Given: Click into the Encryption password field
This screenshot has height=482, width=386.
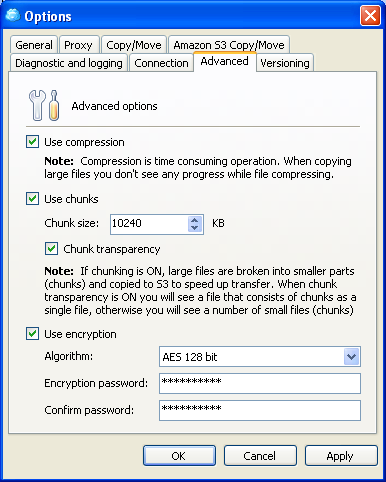Looking at the screenshot, I should coord(260,383).
